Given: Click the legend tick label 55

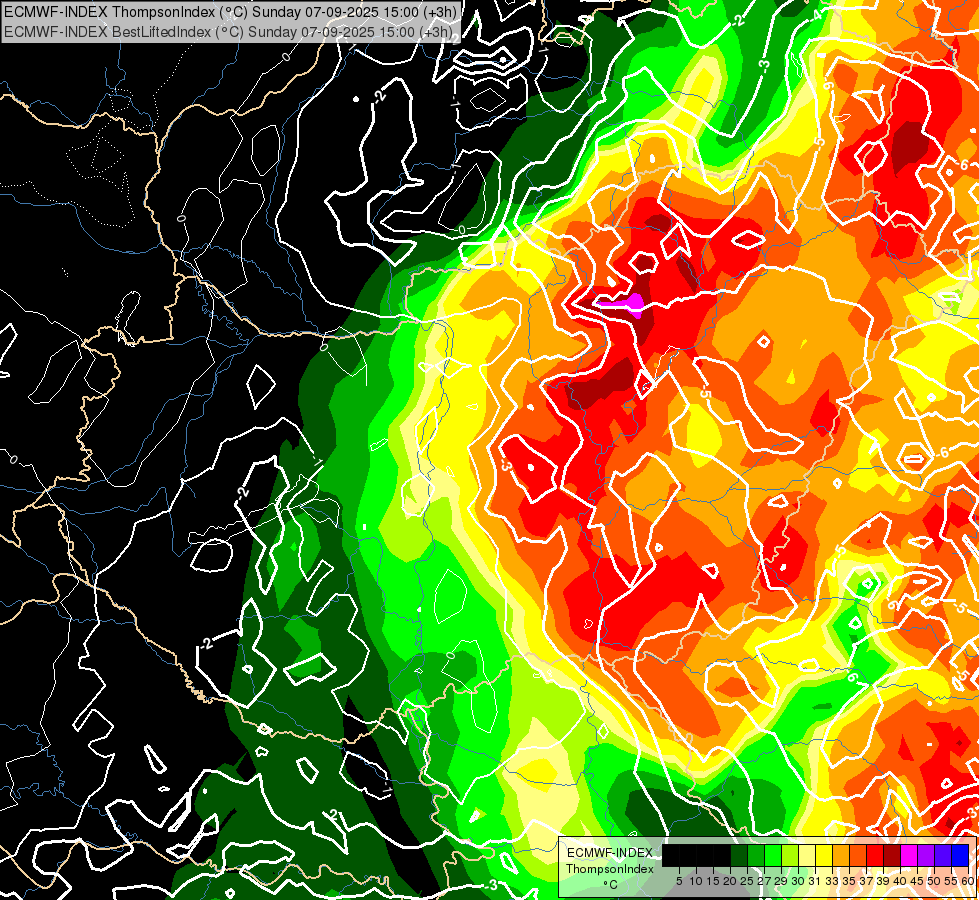Looking at the screenshot, I should pos(952,881).
